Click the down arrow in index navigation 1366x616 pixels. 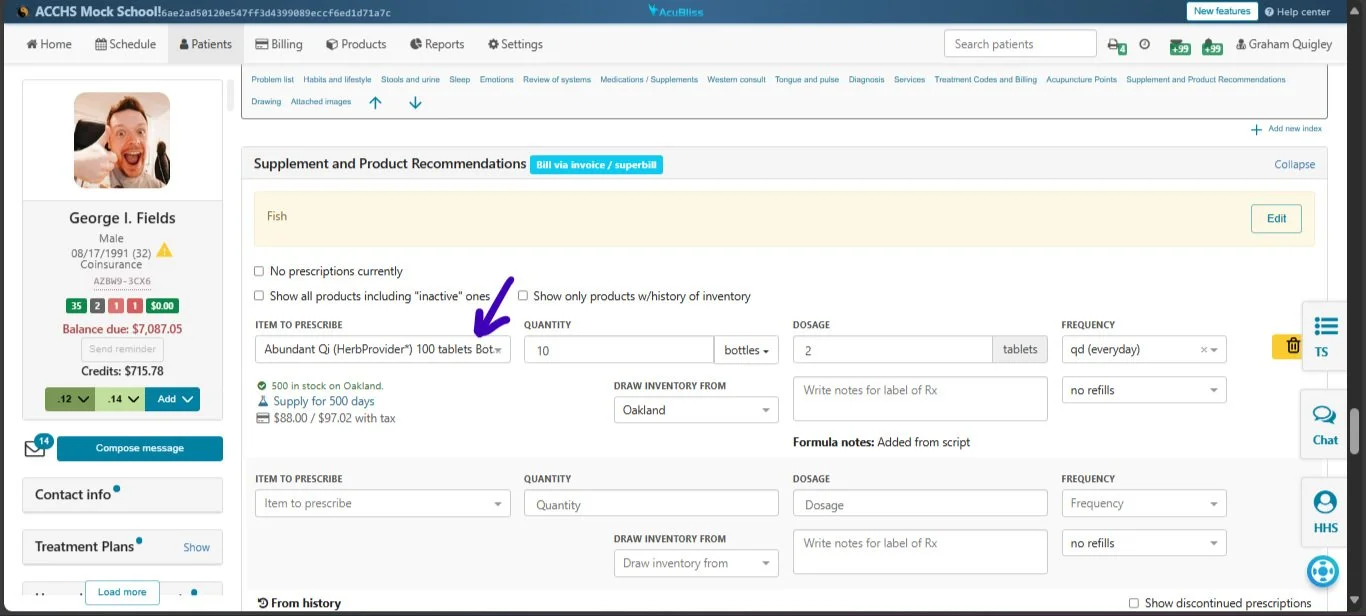coord(415,102)
